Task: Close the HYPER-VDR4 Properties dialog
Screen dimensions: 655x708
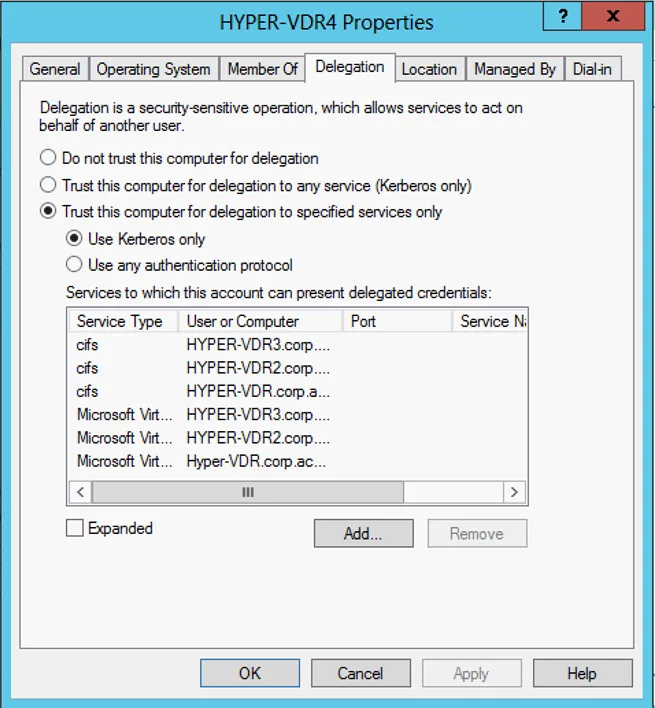Action: tap(613, 16)
